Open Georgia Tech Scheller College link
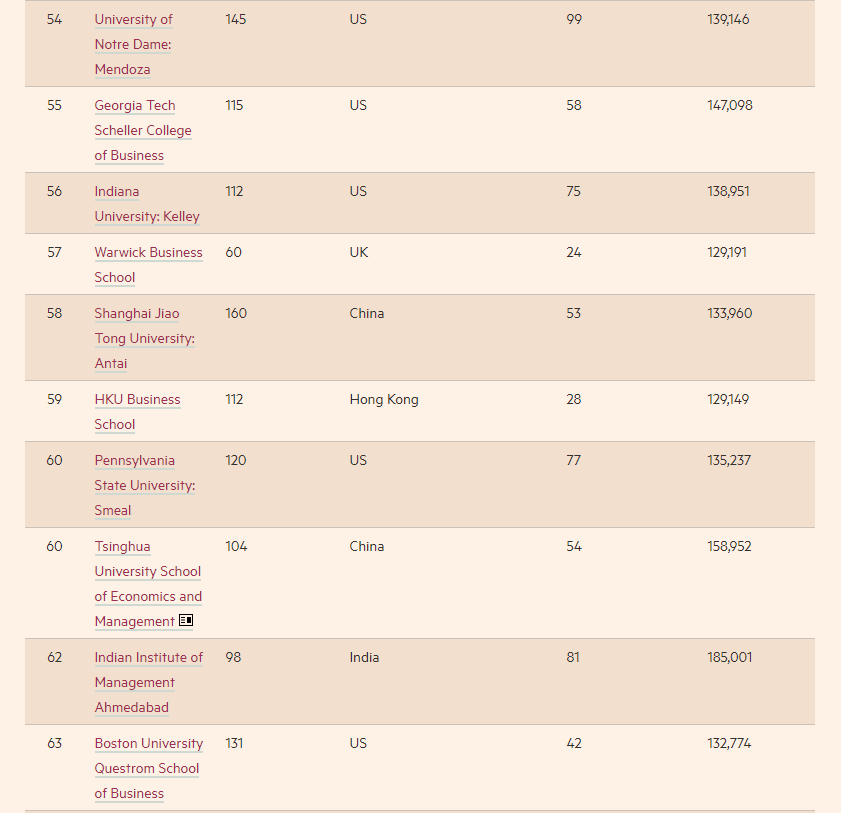 point(142,130)
